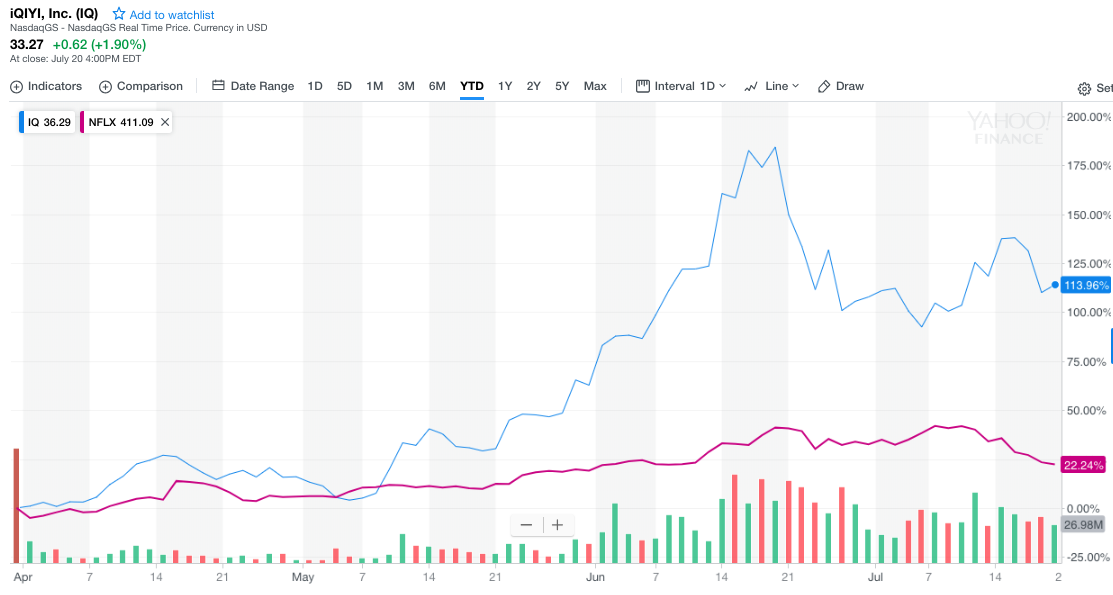1113x595 pixels.
Task: Remove NFLX comparison with the X icon
Action: 165,122
